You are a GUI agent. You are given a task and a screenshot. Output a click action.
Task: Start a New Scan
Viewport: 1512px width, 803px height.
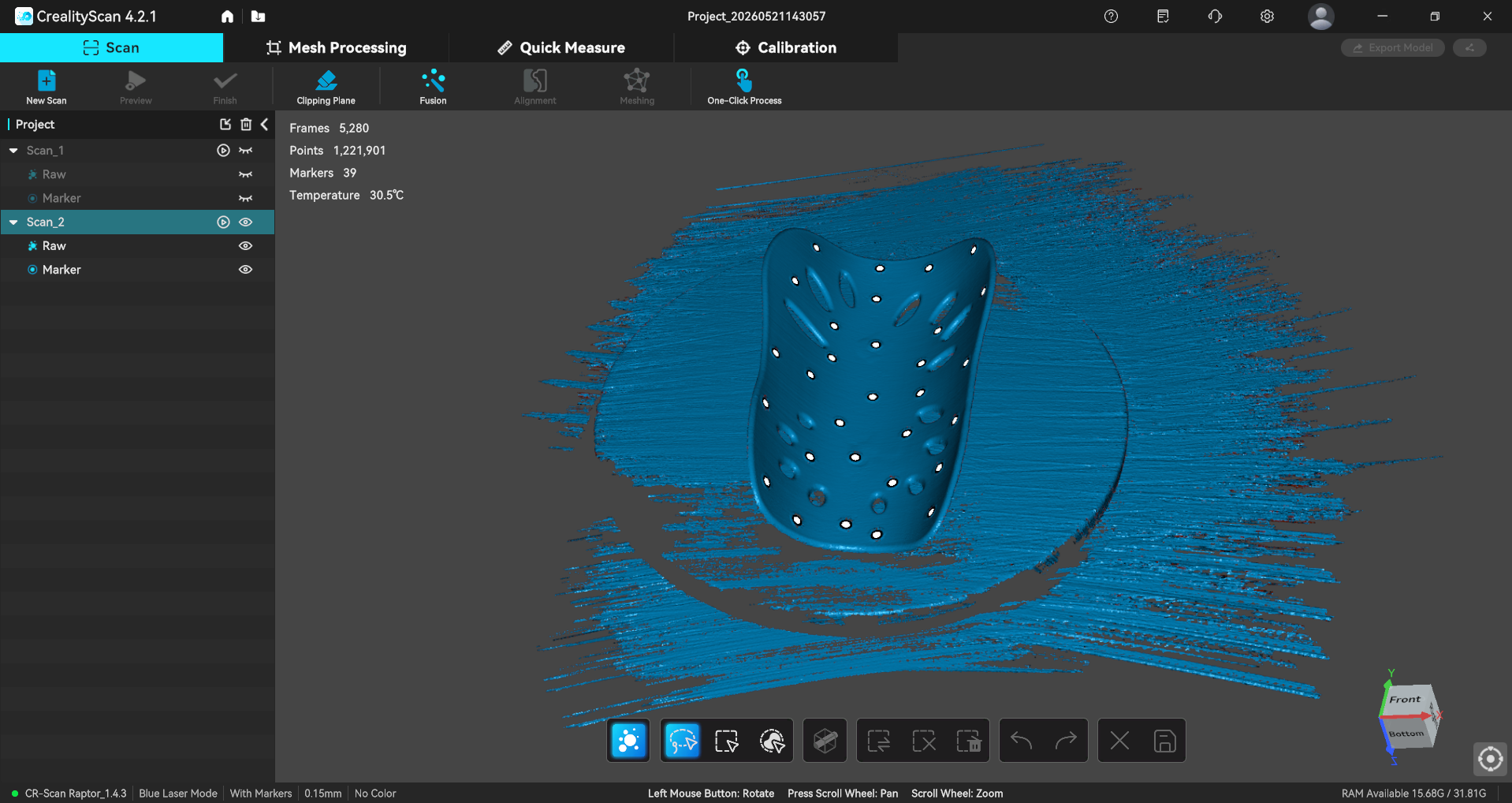(x=46, y=87)
